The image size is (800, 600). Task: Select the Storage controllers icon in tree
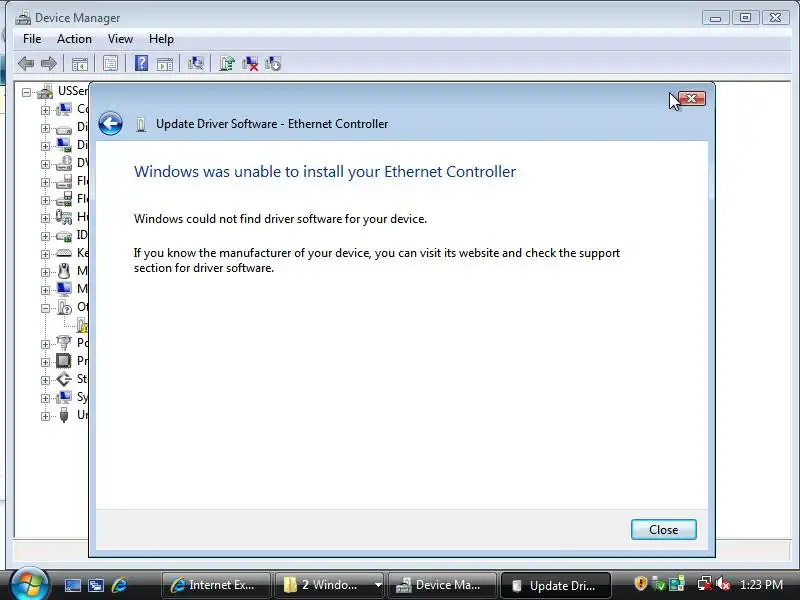(x=64, y=379)
